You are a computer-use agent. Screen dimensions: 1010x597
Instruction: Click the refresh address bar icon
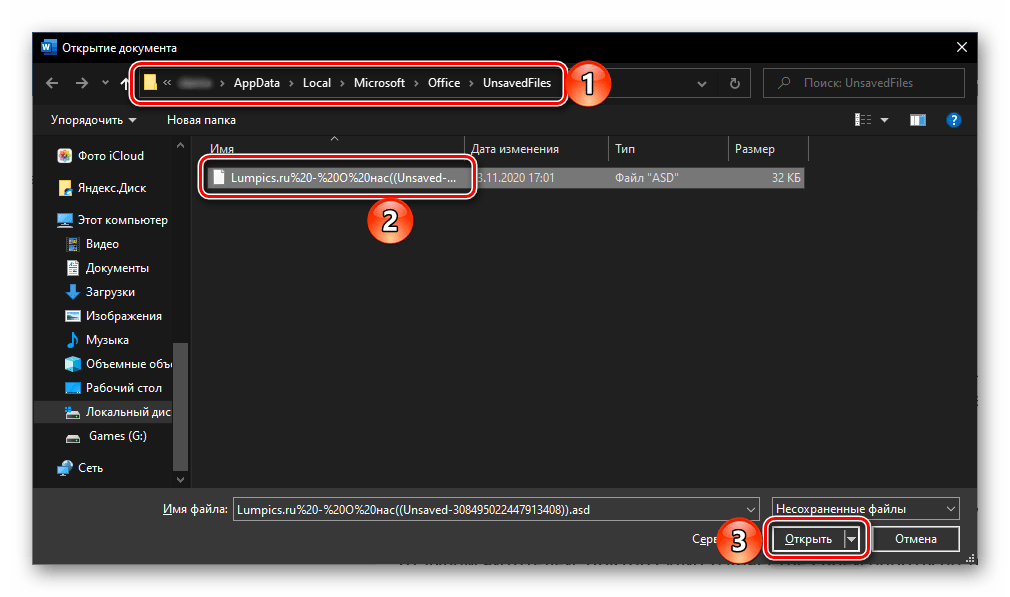[735, 84]
